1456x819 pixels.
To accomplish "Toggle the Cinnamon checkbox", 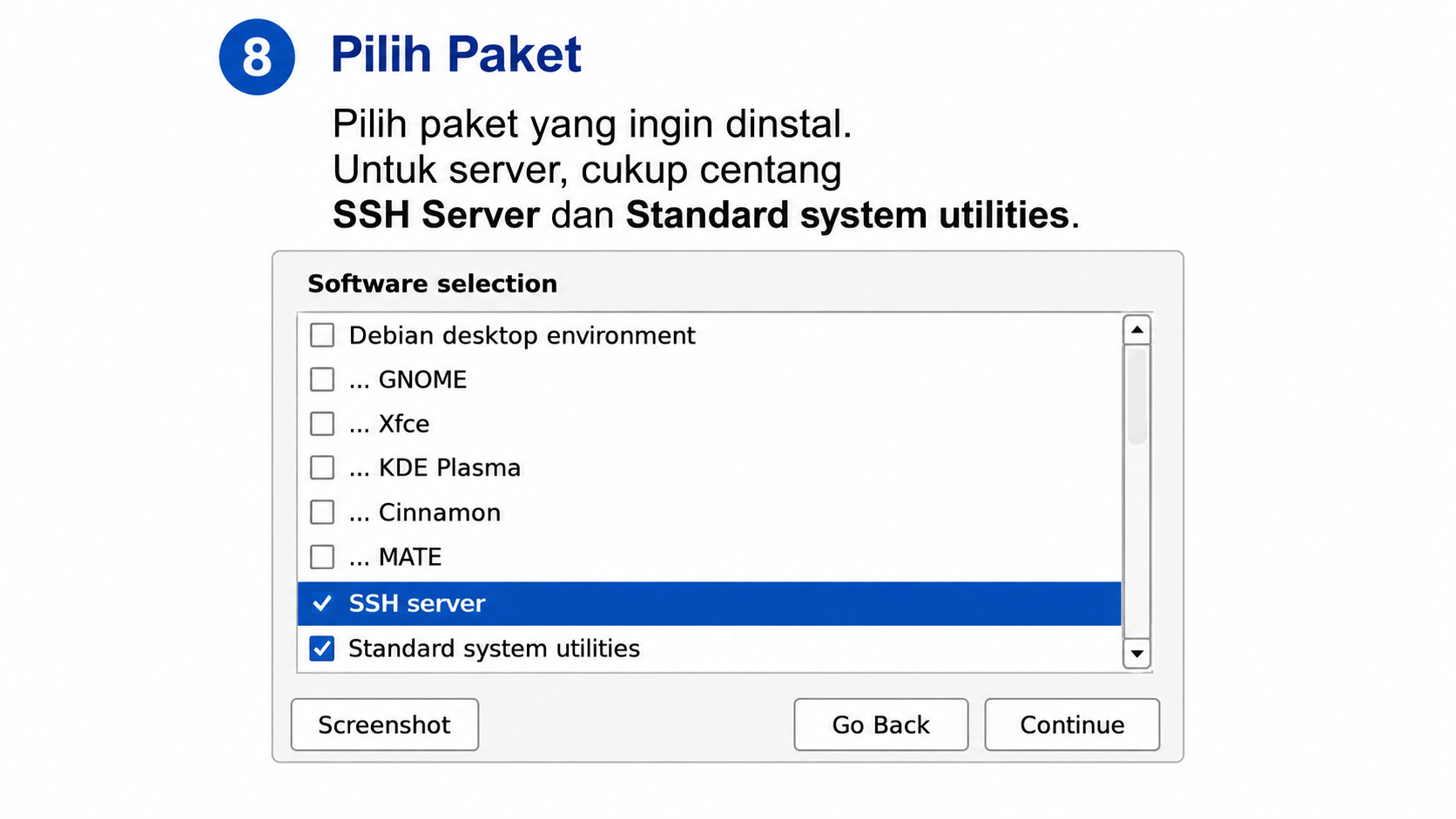I will point(322,512).
